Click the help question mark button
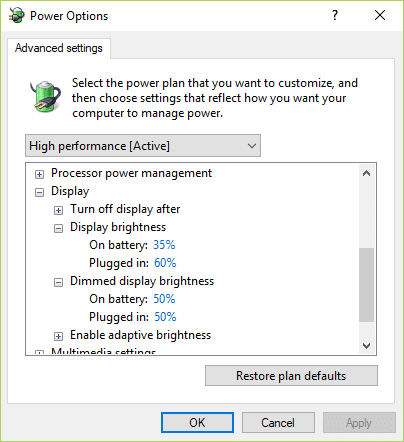This screenshot has width=404, height=442. pos(335,15)
